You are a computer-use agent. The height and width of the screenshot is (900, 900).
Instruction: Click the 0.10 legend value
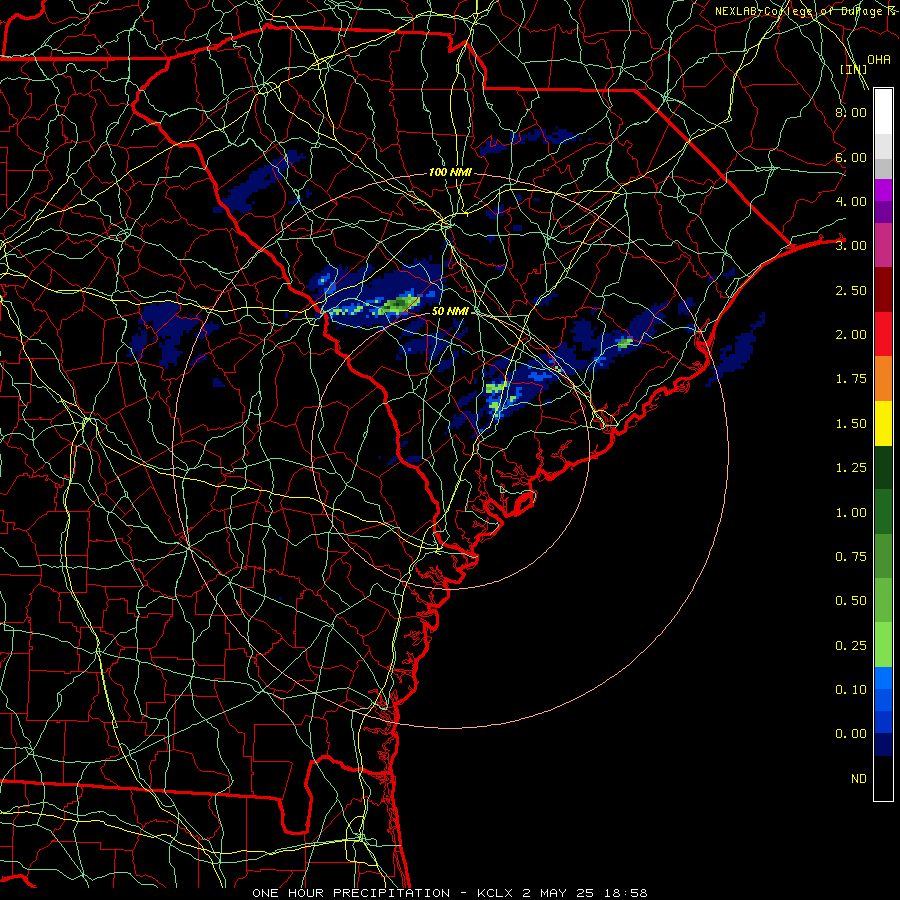[x=851, y=690]
